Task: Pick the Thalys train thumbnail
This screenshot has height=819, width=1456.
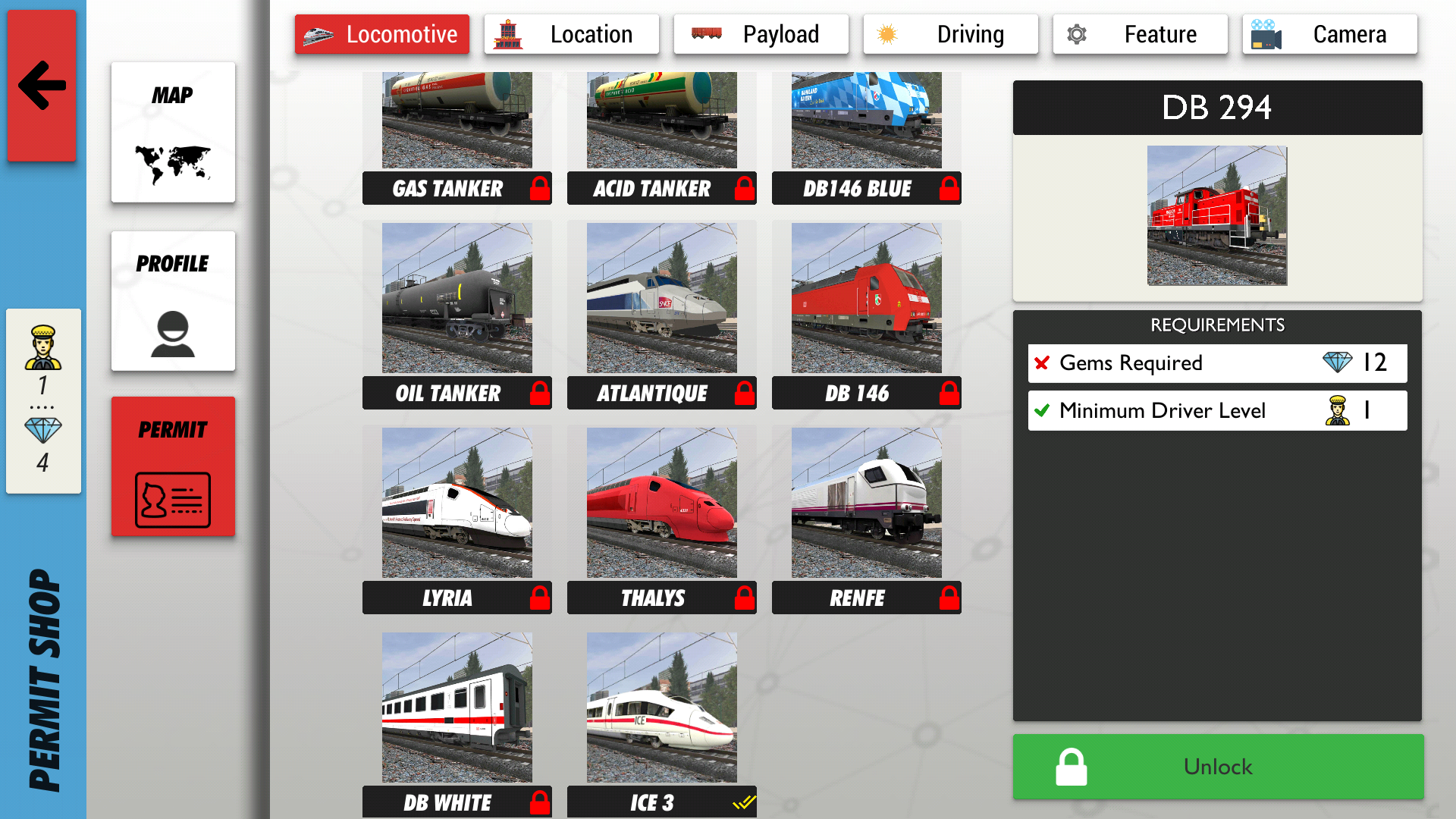Action: click(x=662, y=503)
